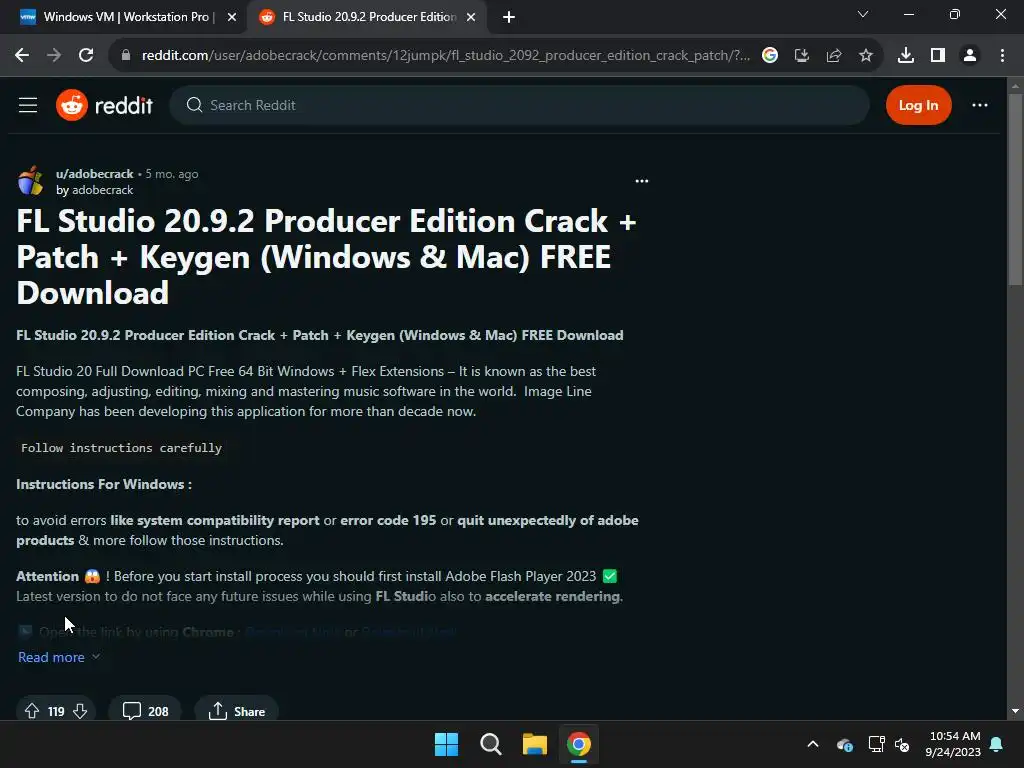Click the page vertical scrollbar thumb
This screenshot has height=768, width=1024.
[1015, 189]
